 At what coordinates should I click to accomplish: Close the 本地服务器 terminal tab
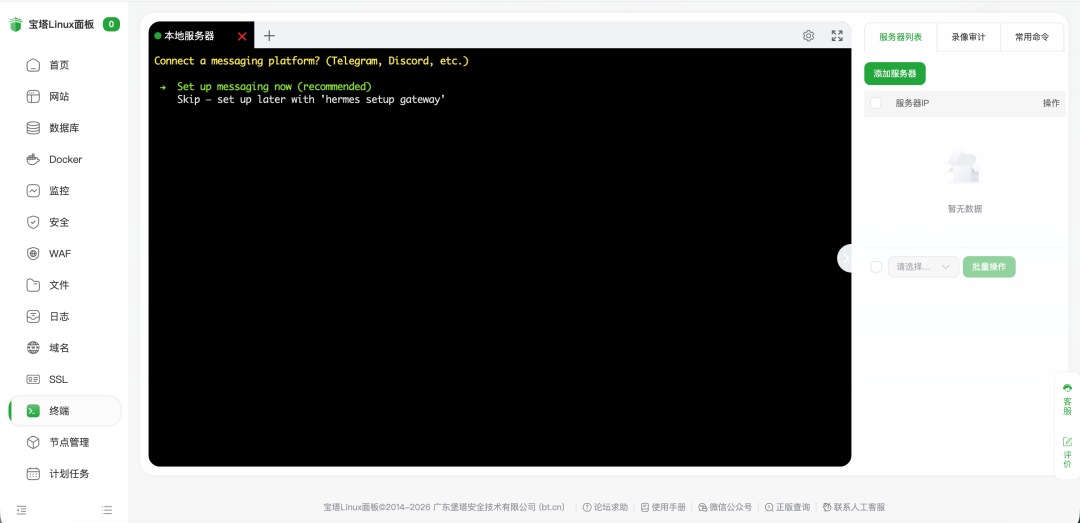242,37
